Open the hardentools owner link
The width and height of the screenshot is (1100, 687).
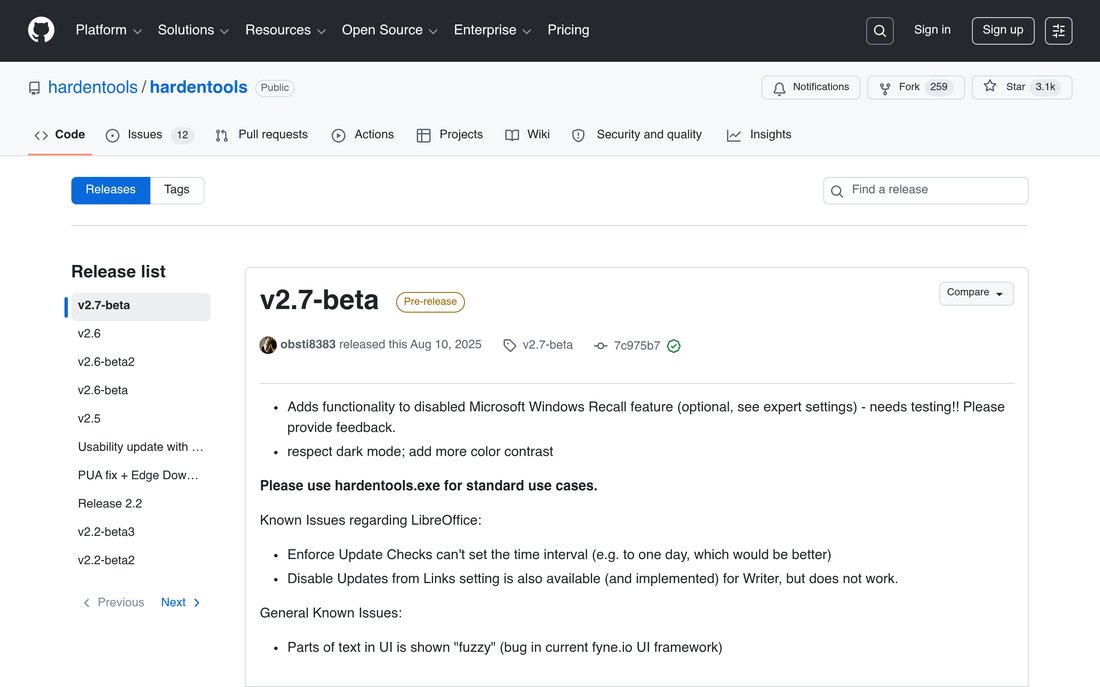pyautogui.click(x=93, y=87)
